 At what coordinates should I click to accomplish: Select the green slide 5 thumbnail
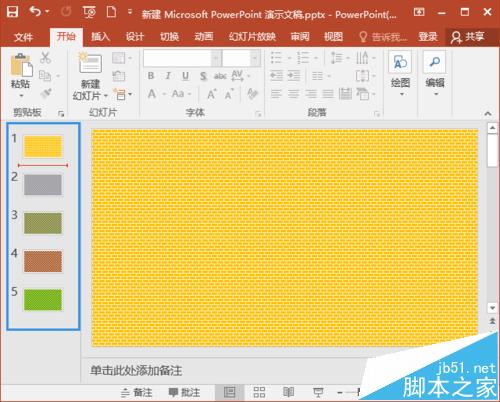[x=43, y=300]
